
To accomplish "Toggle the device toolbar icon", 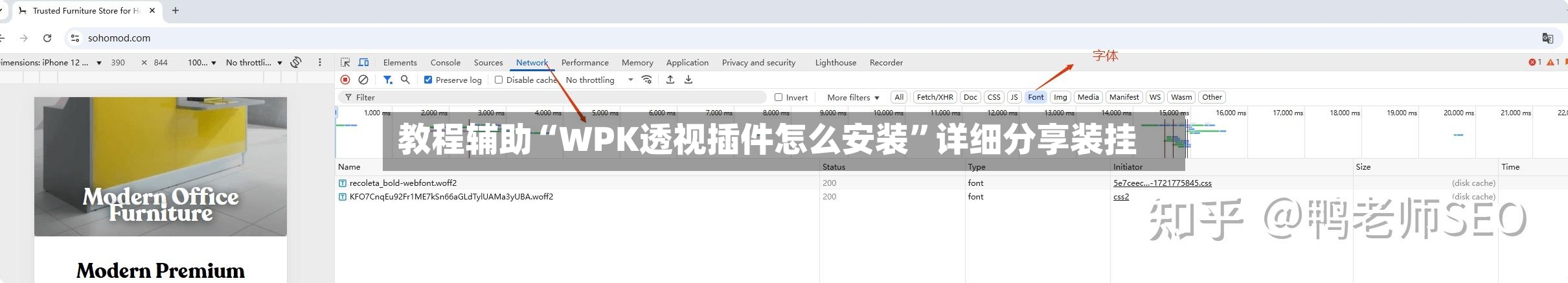I will 364,63.
